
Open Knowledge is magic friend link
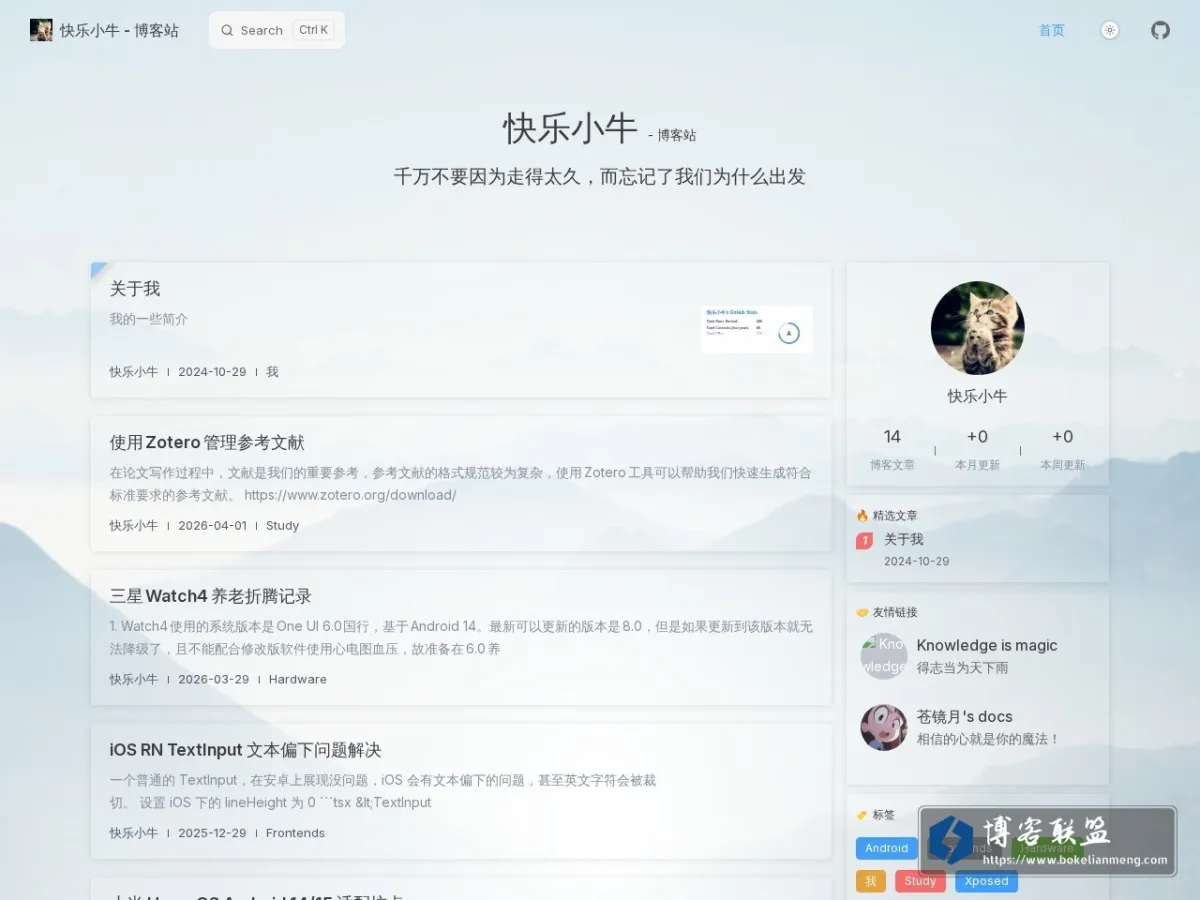tap(987, 645)
